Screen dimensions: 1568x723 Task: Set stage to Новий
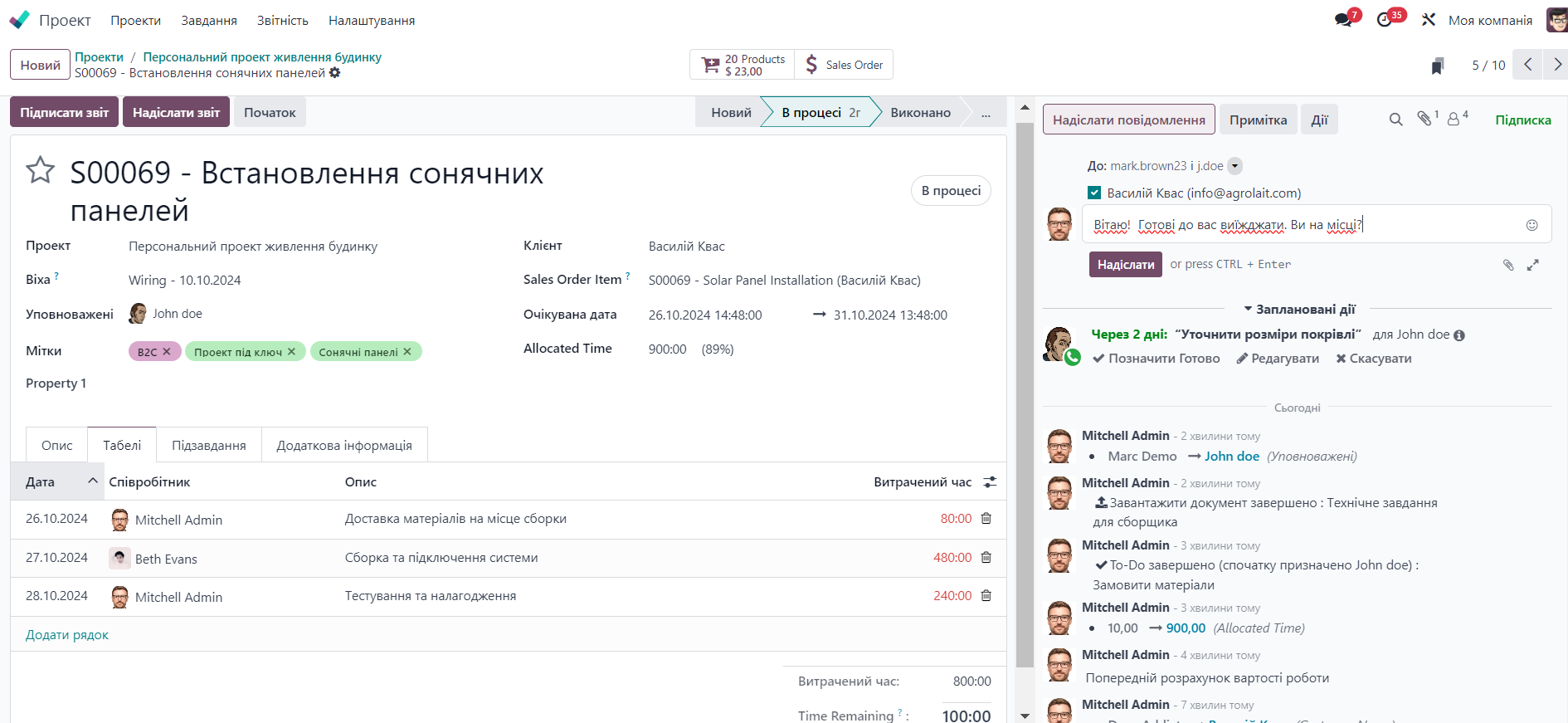731,113
